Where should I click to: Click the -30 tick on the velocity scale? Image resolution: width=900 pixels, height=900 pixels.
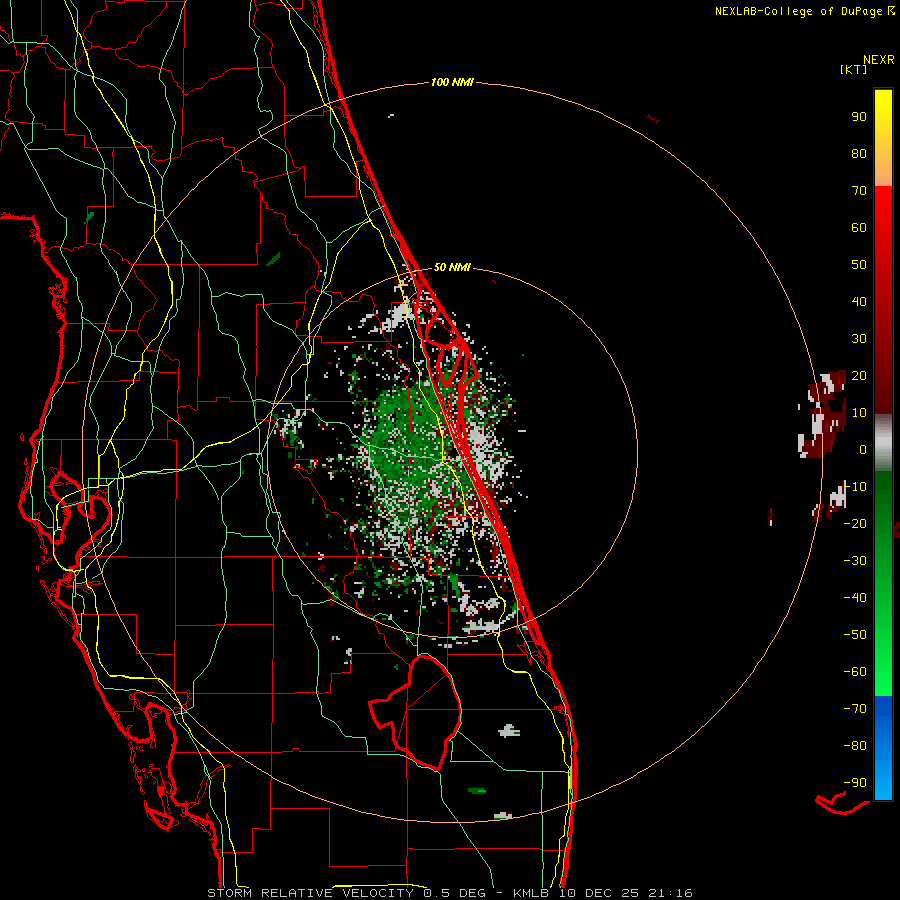pyautogui.click(x=855, y=561)
